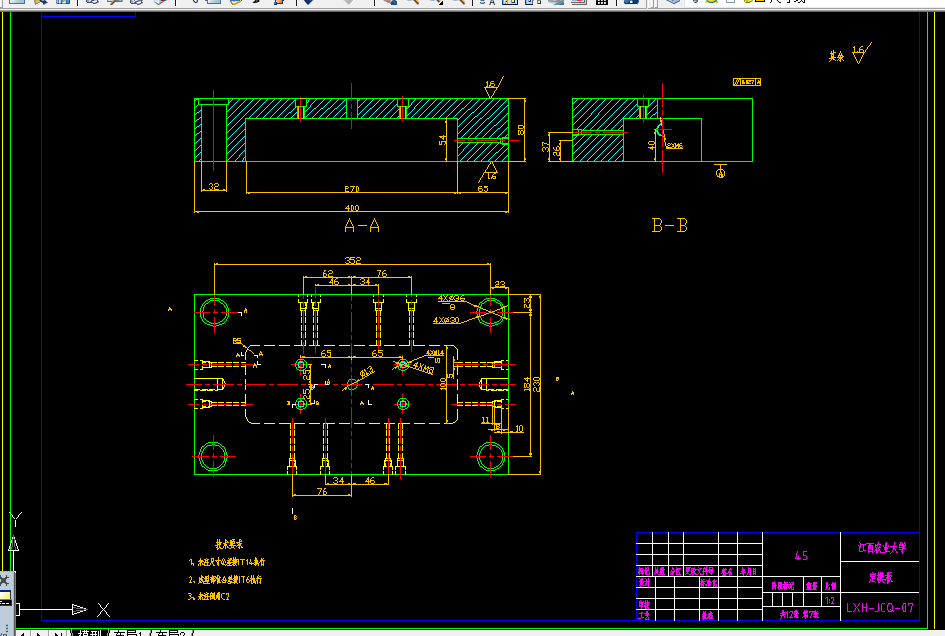
Task: Click the 技术要求 heading text
Action: [229, 544]
